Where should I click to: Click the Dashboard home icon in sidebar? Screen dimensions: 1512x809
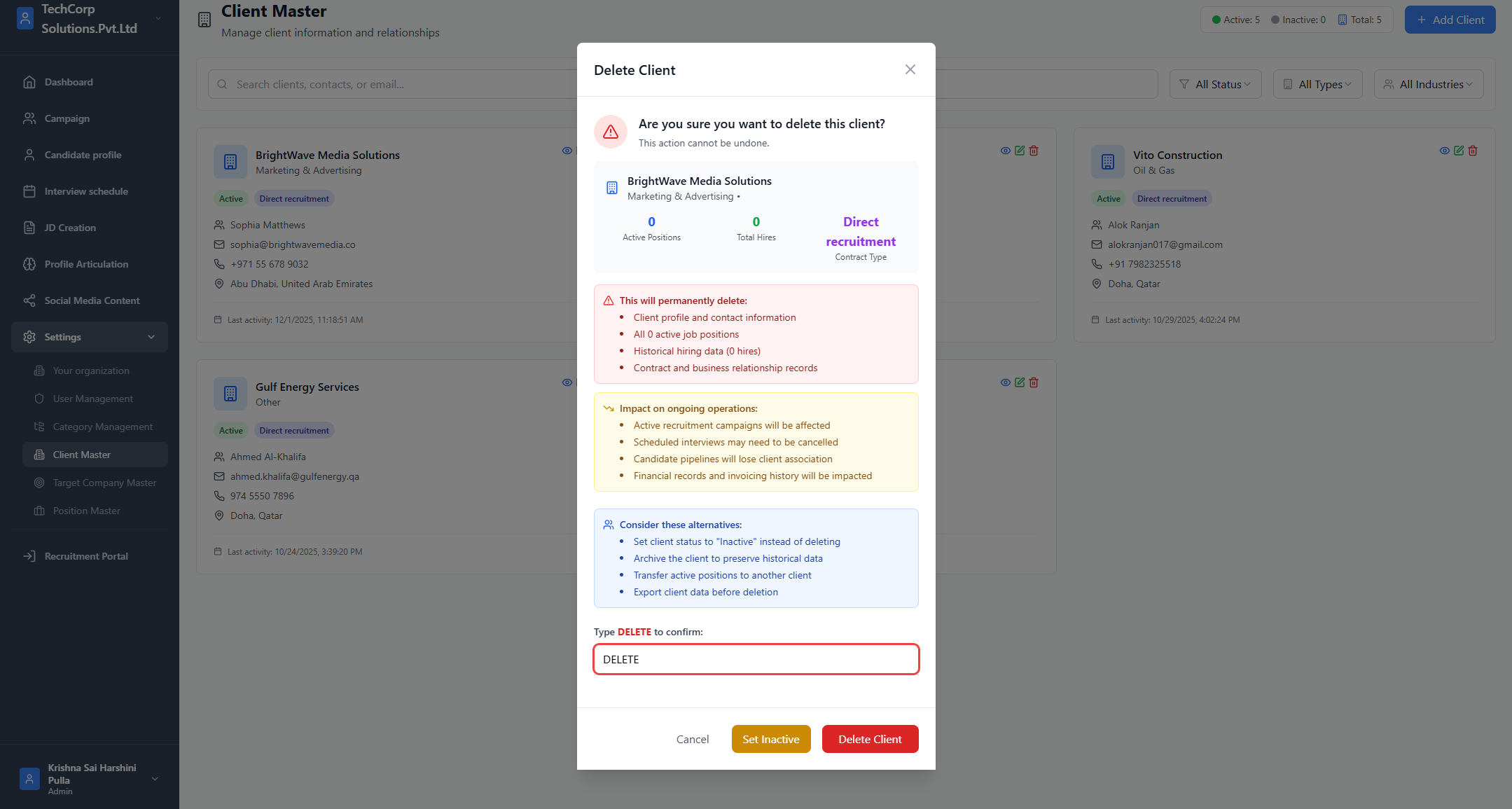tap(29, 82)
